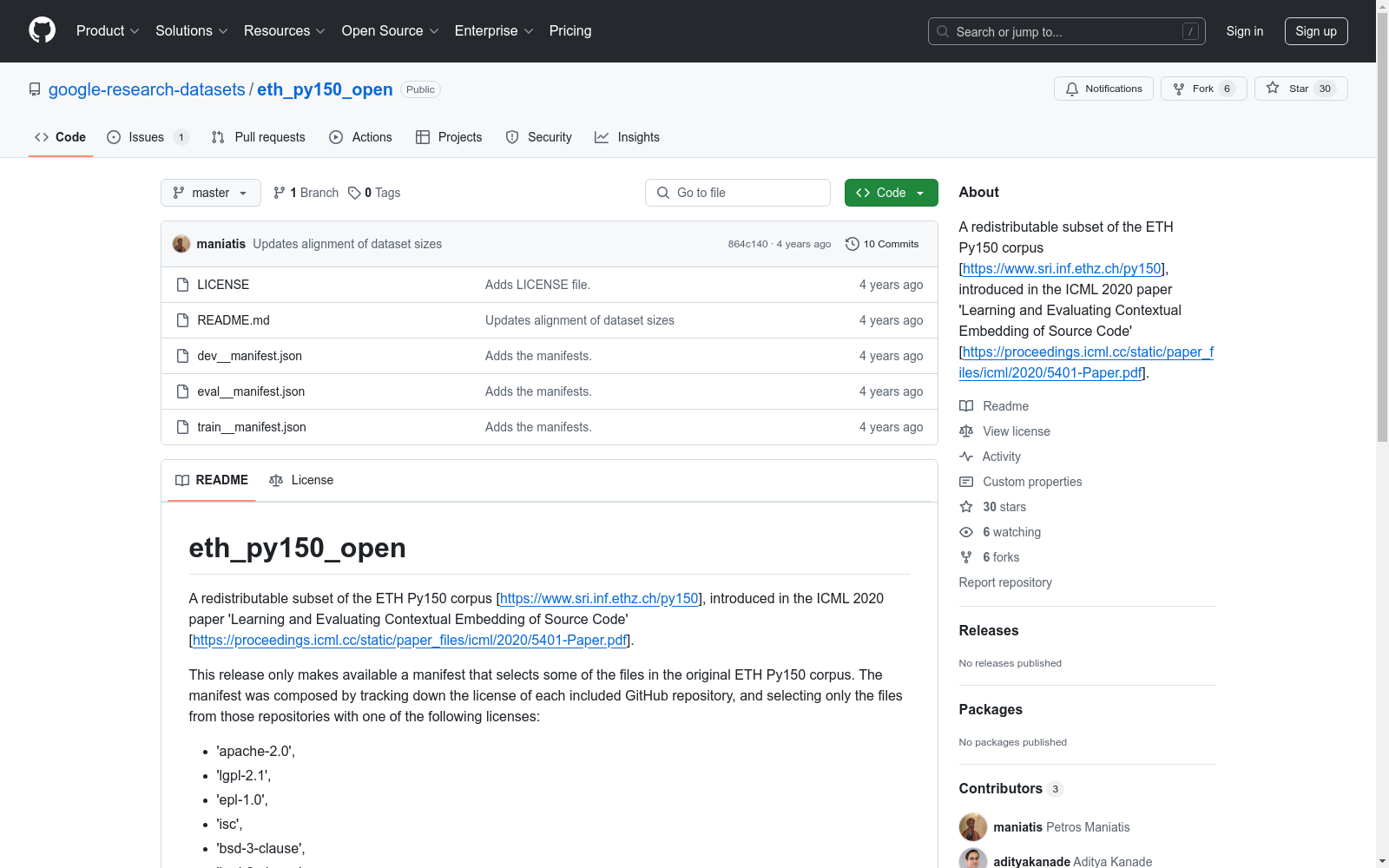
Task: Open the Releases section heading
Action: pyautogui.click(x=989, y=630)
